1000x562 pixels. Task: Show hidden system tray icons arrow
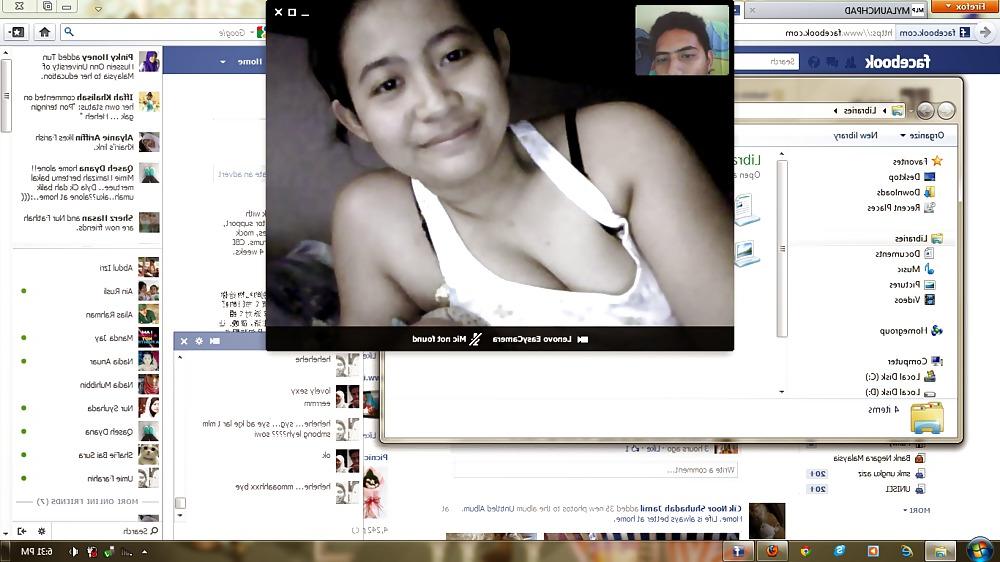[x=144, y=552]
